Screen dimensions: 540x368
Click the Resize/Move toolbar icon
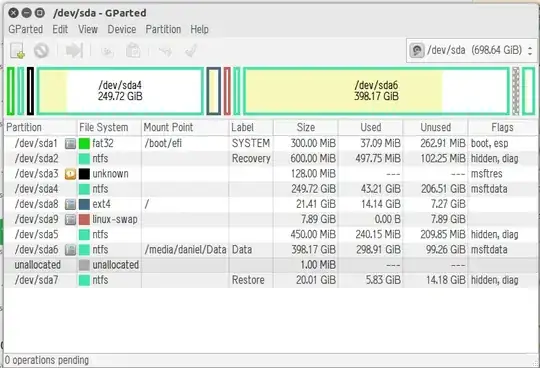coord(74,51)
